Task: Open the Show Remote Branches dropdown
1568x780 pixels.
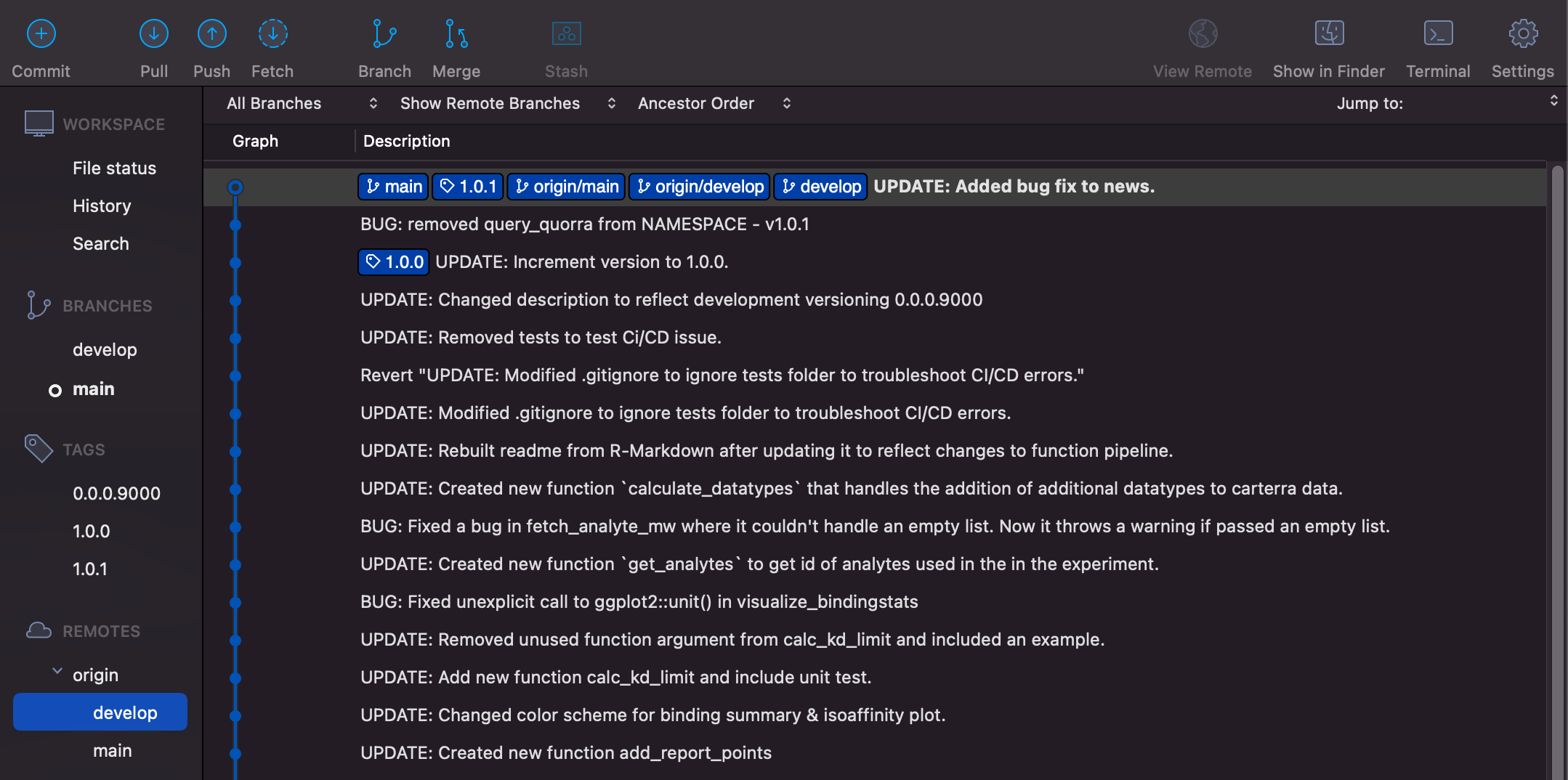Action: tap(508, 103)
